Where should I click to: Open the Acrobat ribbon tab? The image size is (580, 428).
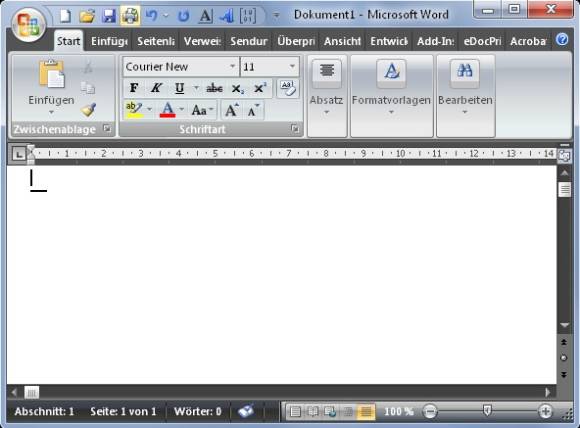528,41
